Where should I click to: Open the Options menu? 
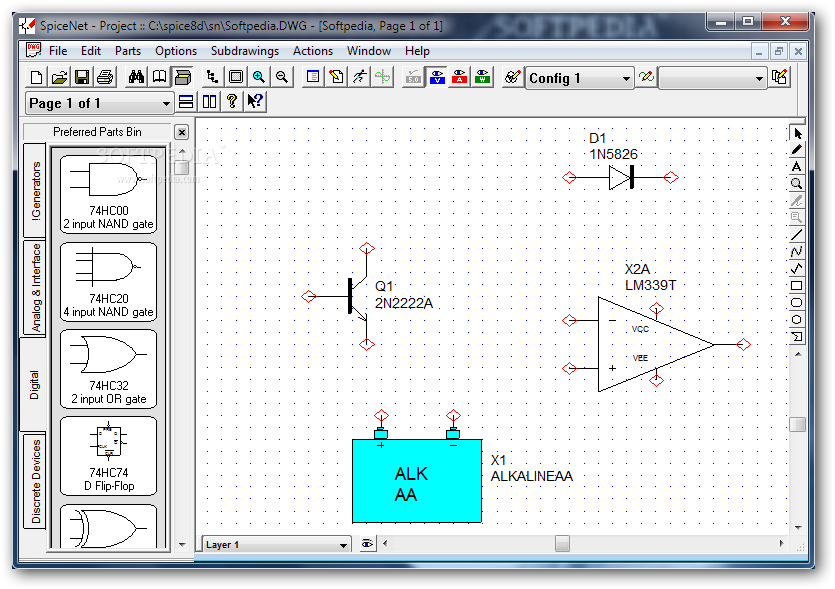(176, 51)
